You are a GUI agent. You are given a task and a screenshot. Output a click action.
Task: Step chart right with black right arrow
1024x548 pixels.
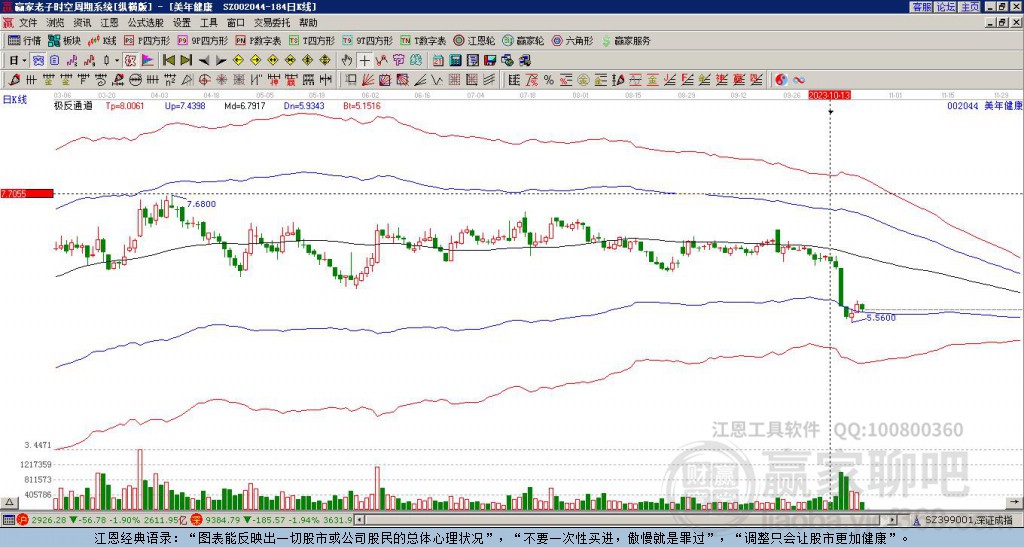pos(221,60)
